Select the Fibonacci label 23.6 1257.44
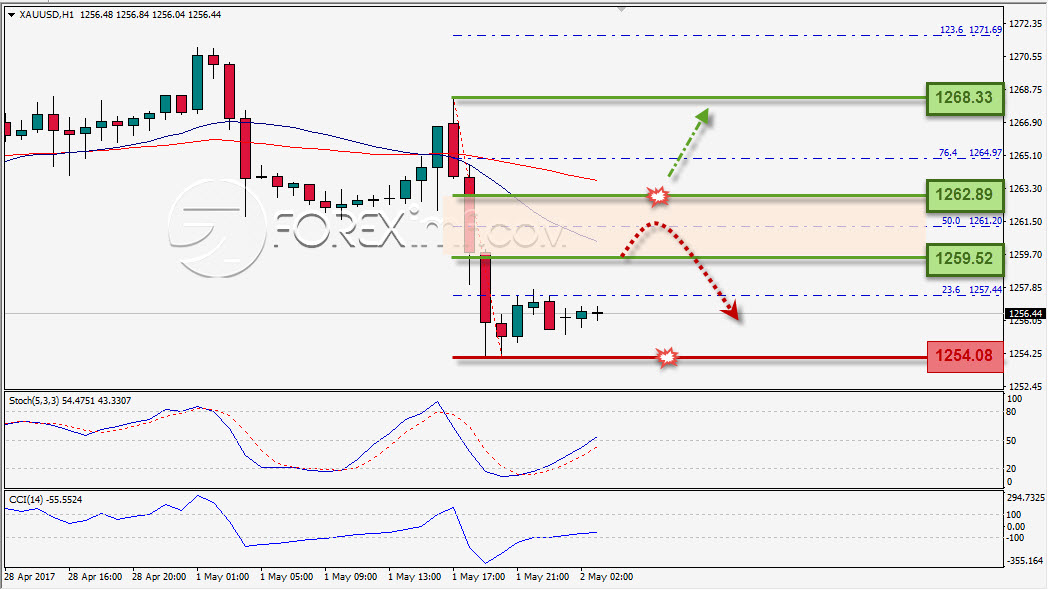The width and height of the screenshot is (1048, 590). tap(972, 290)
